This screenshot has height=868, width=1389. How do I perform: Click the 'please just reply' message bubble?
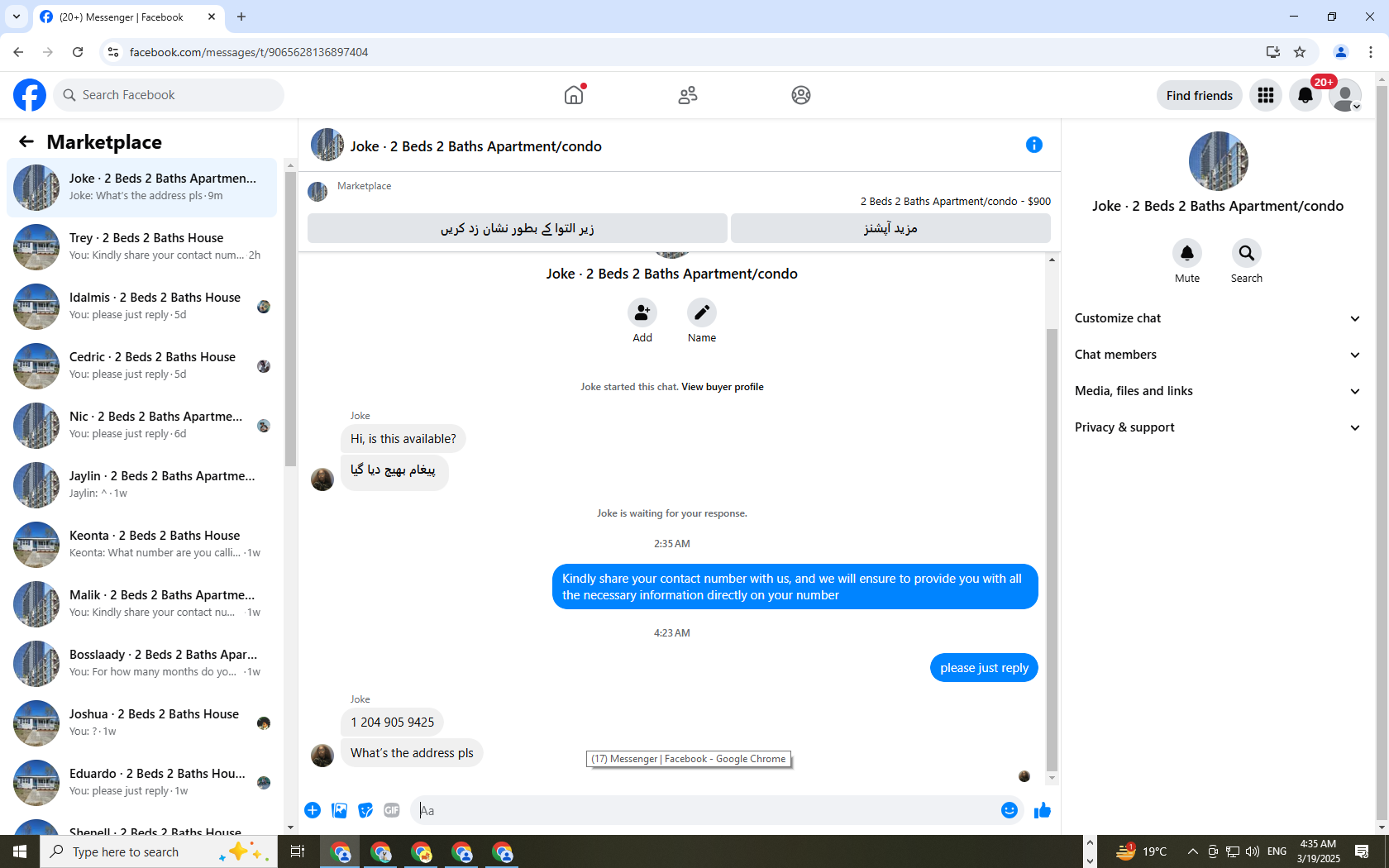click(984, 668)
